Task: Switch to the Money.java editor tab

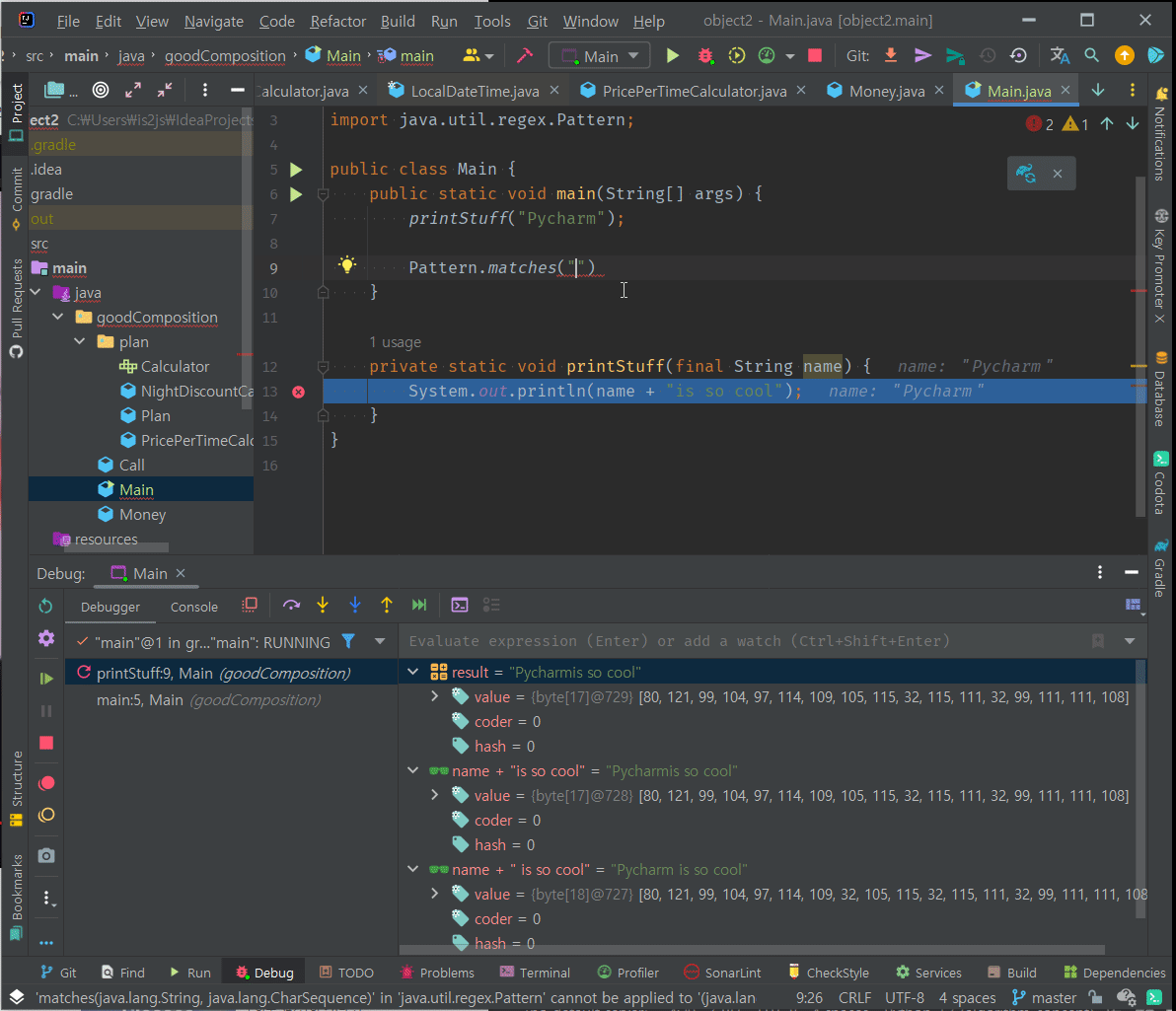Action: [886, 91]
